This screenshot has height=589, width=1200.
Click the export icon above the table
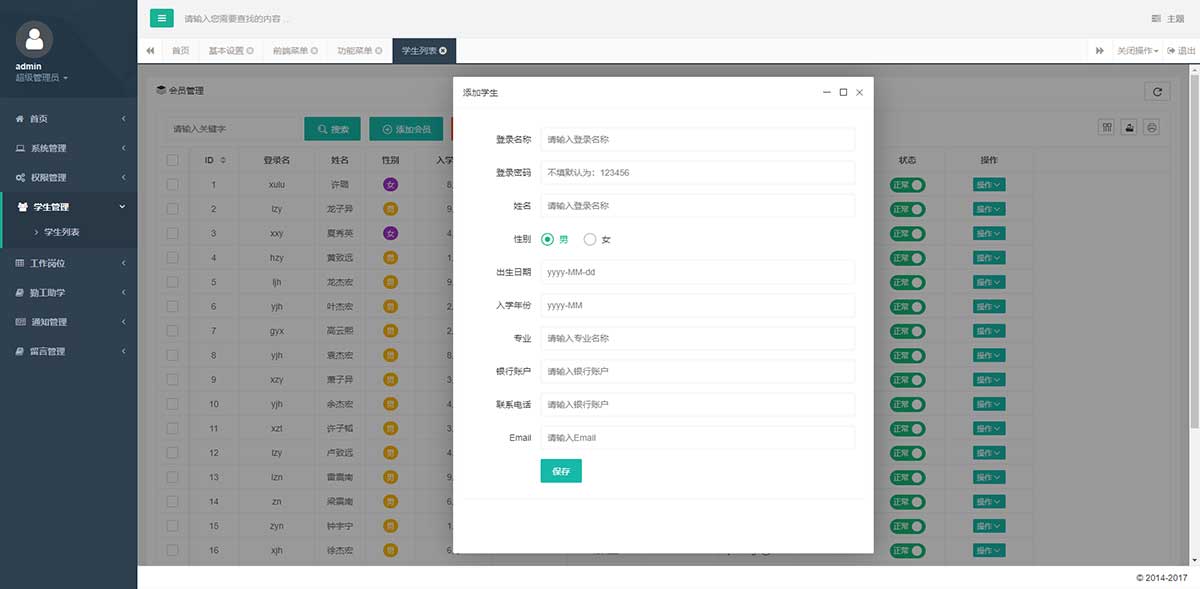coord(1130,128)
